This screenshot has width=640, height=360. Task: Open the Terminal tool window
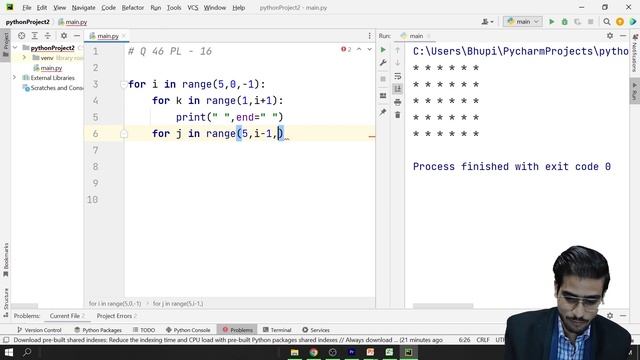277,330
